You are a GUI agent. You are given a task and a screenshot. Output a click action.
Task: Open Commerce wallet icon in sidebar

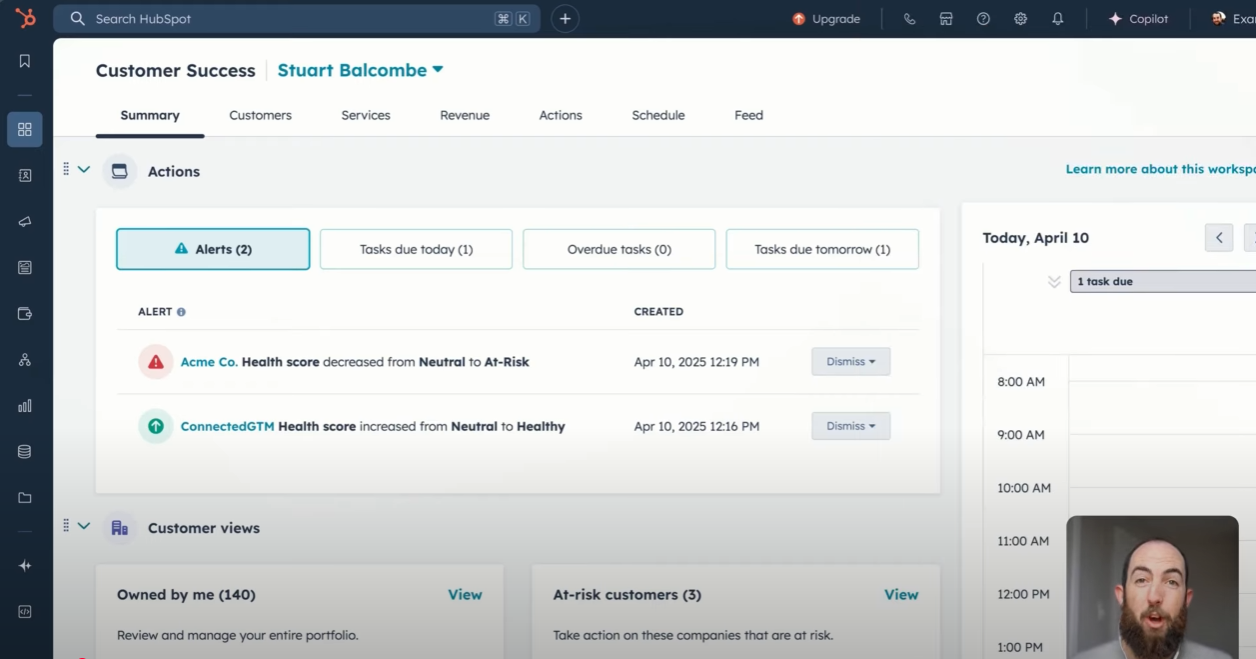pyautogui.click(x=25, y=313)
